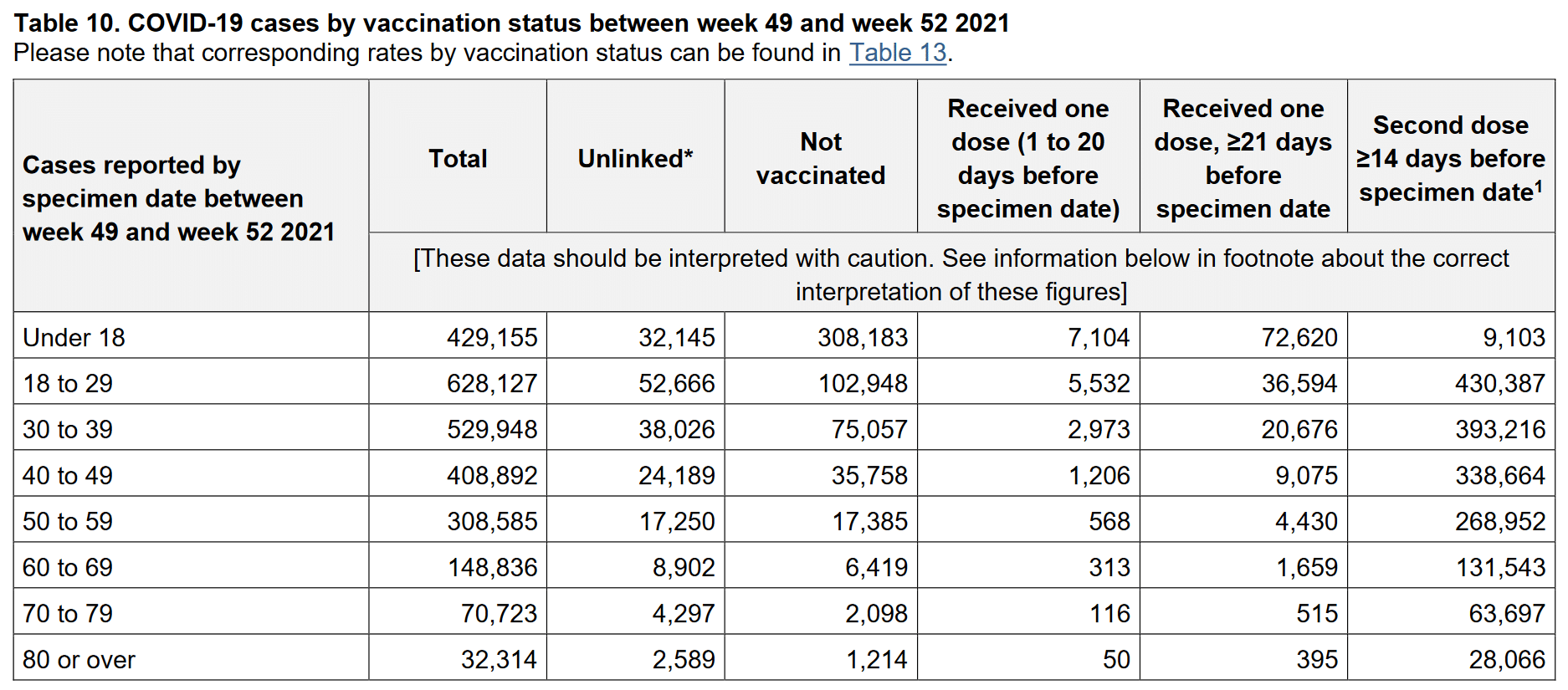Click the 80 or over row label
1568x690 pixels.
coord(79,659)
